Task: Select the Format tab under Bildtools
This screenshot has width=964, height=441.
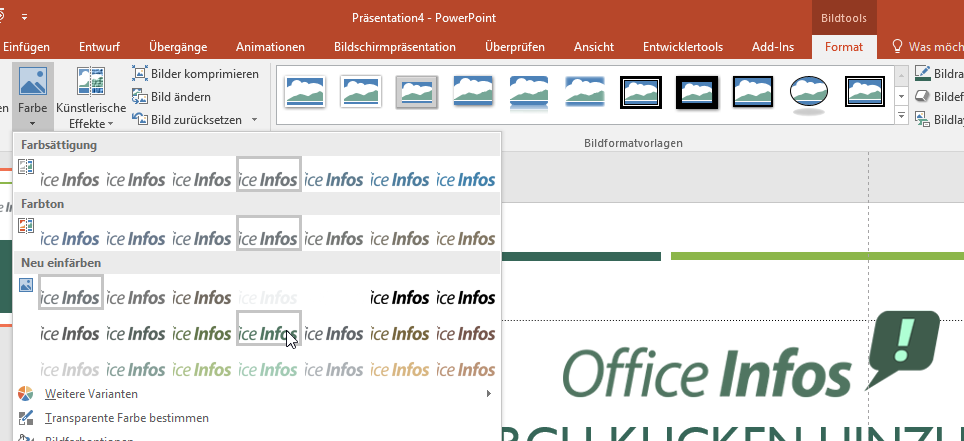Action: coord(844,47)
